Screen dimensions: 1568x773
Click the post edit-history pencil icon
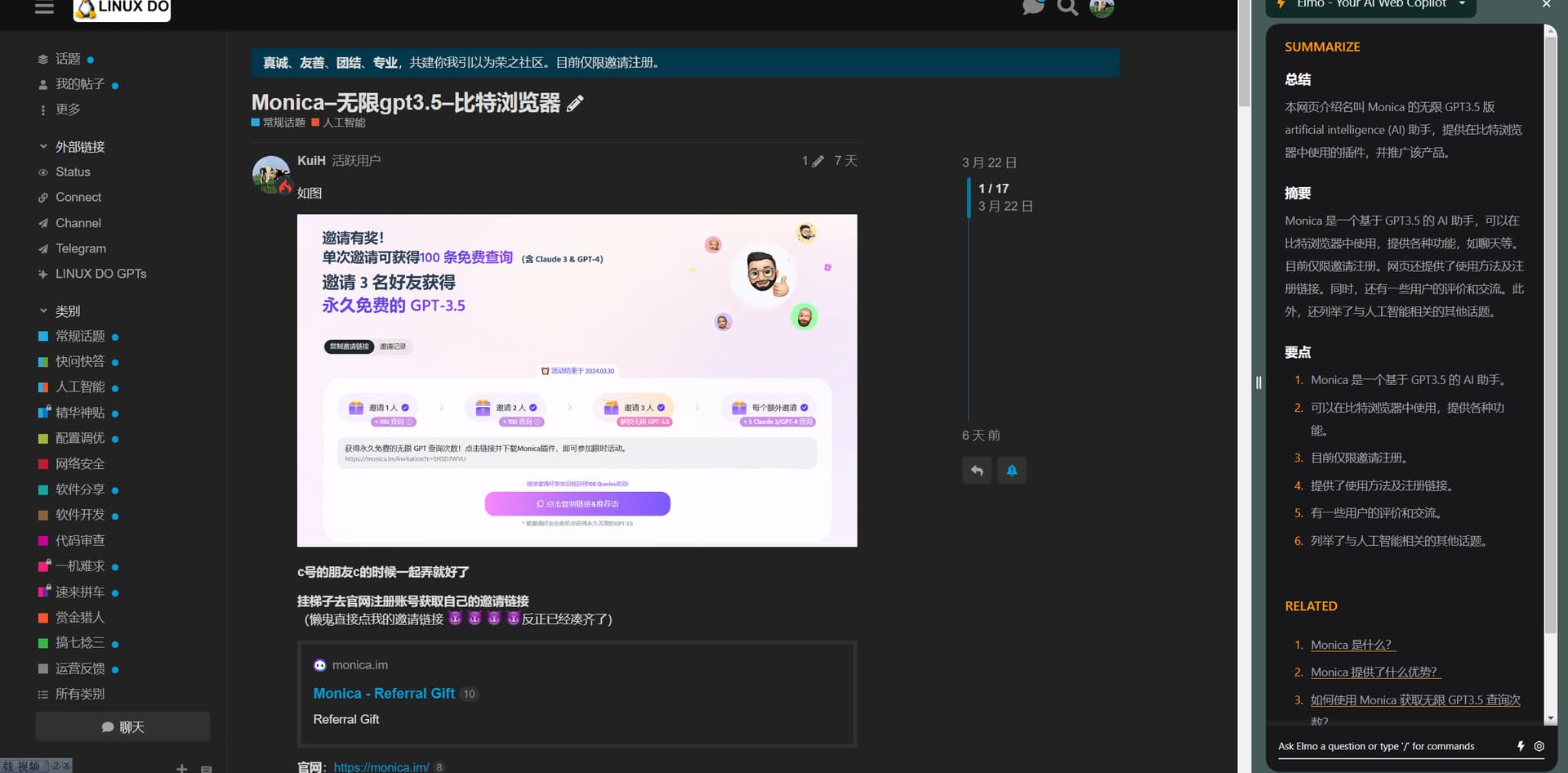[x=817, y=161]
